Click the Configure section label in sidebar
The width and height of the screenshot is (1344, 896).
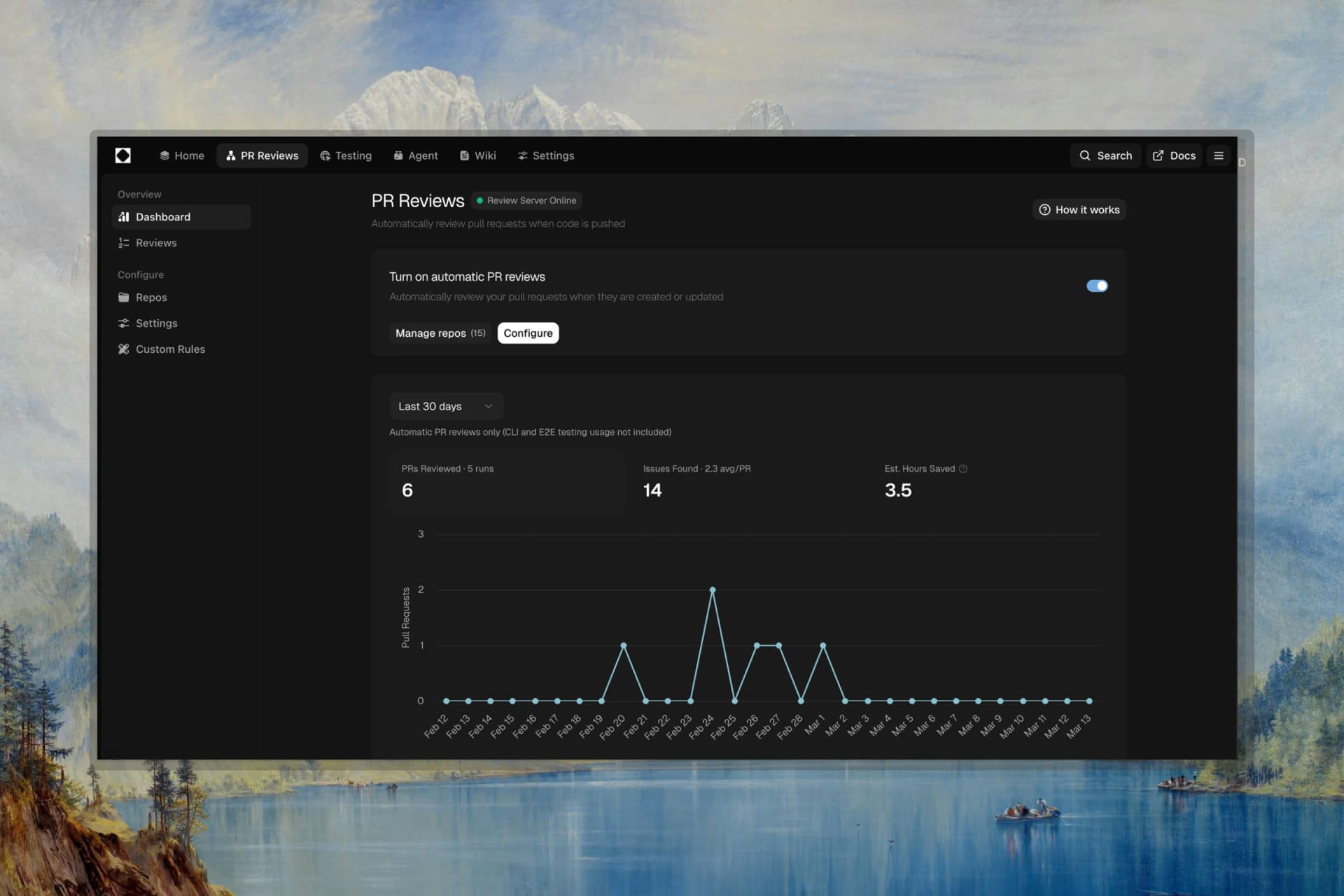(x=141, y=275)
